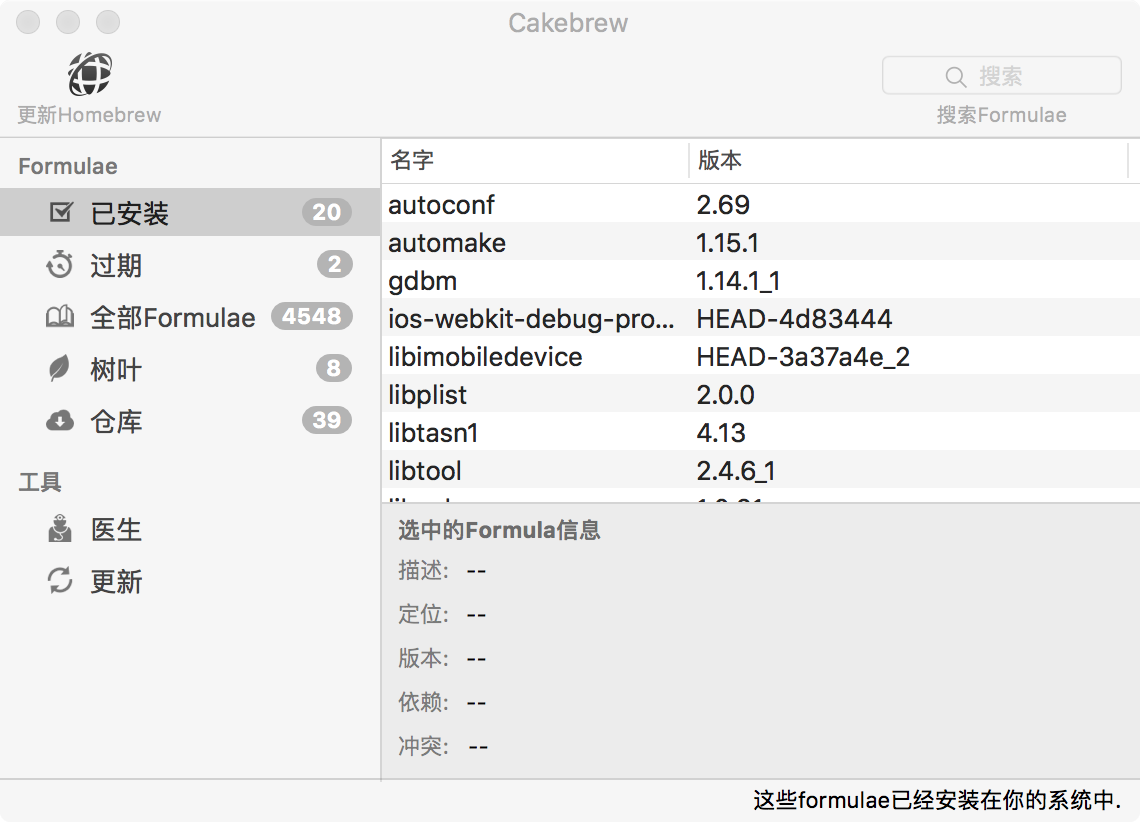The image size is (1140, 822).
Task: Sort by the 名字 column header
Action: [535, 160]
